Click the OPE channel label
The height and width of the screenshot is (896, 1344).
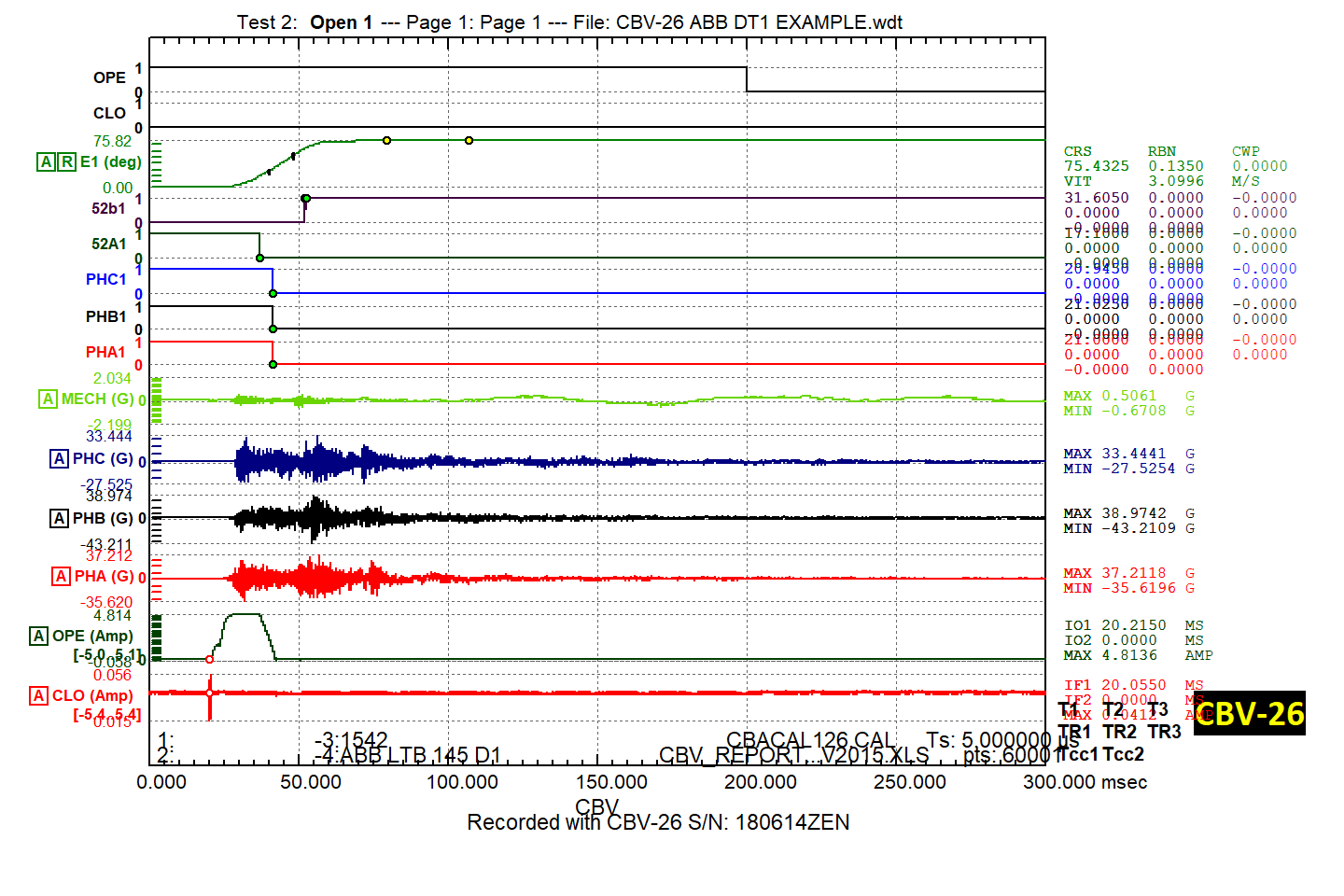tap(109, 78)
